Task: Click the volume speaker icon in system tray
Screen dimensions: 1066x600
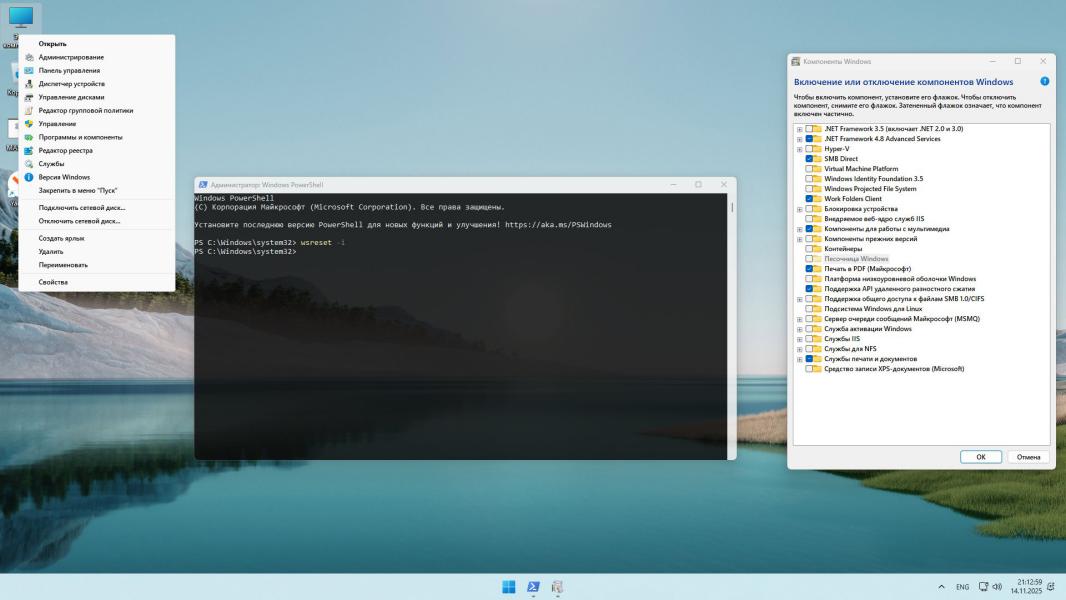Action: 997,587
